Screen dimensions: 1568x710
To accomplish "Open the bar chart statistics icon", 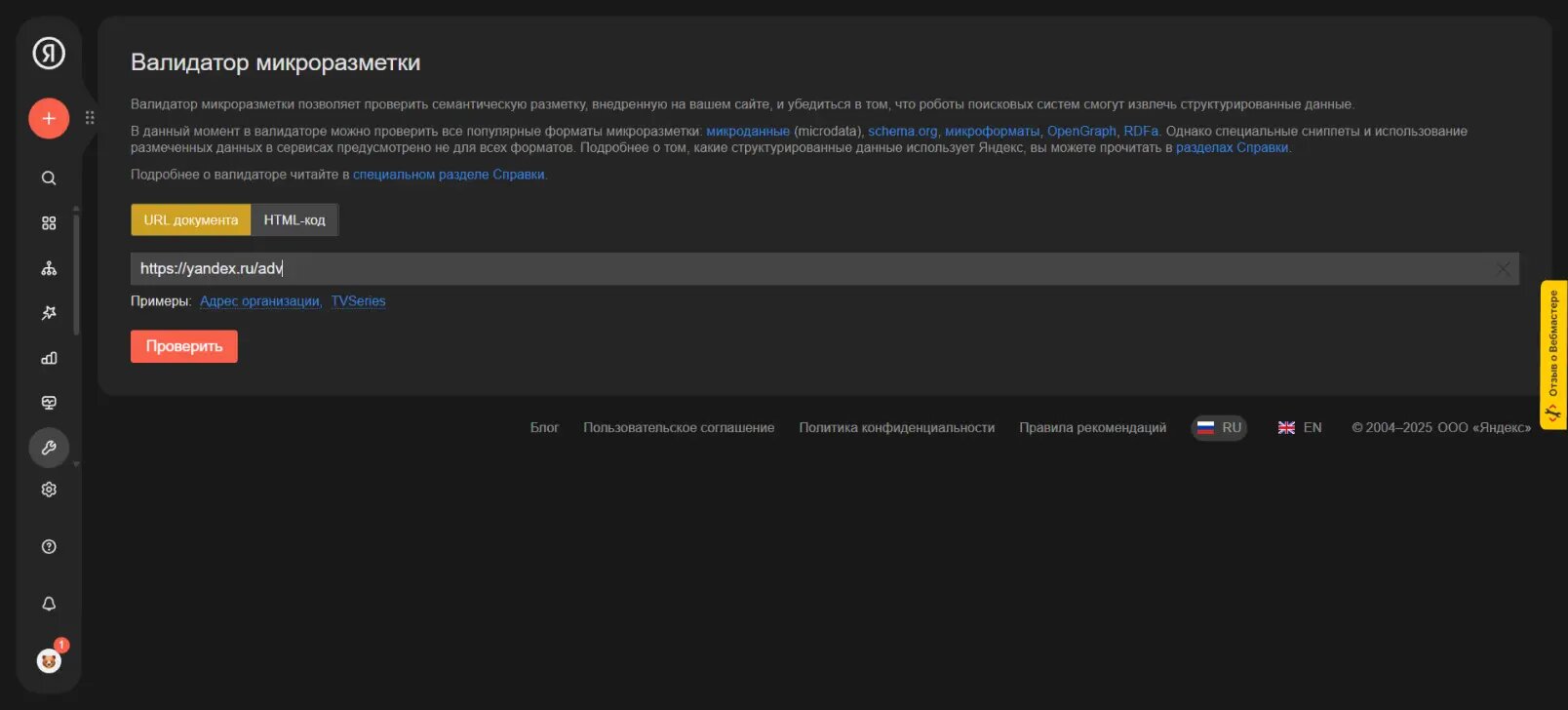I will point(49,358).
